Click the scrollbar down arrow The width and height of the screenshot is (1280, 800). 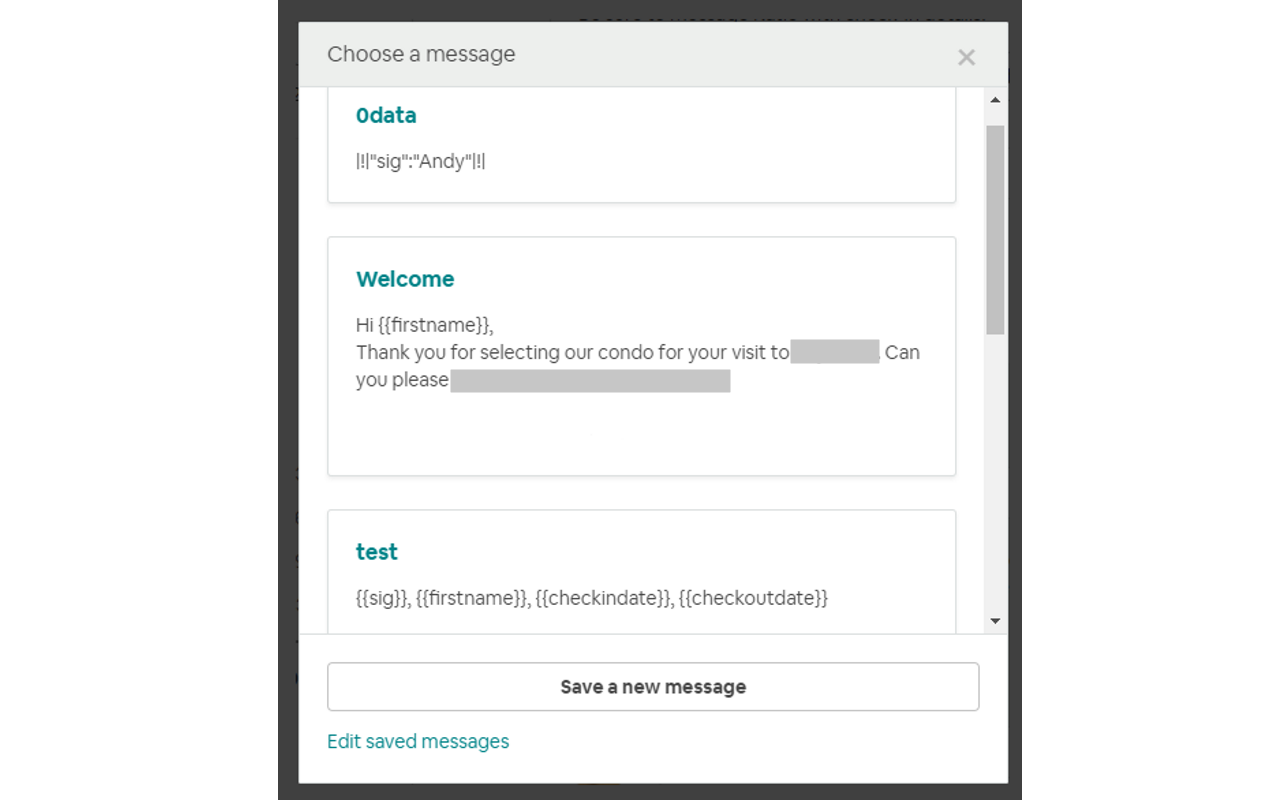(995, 620)
